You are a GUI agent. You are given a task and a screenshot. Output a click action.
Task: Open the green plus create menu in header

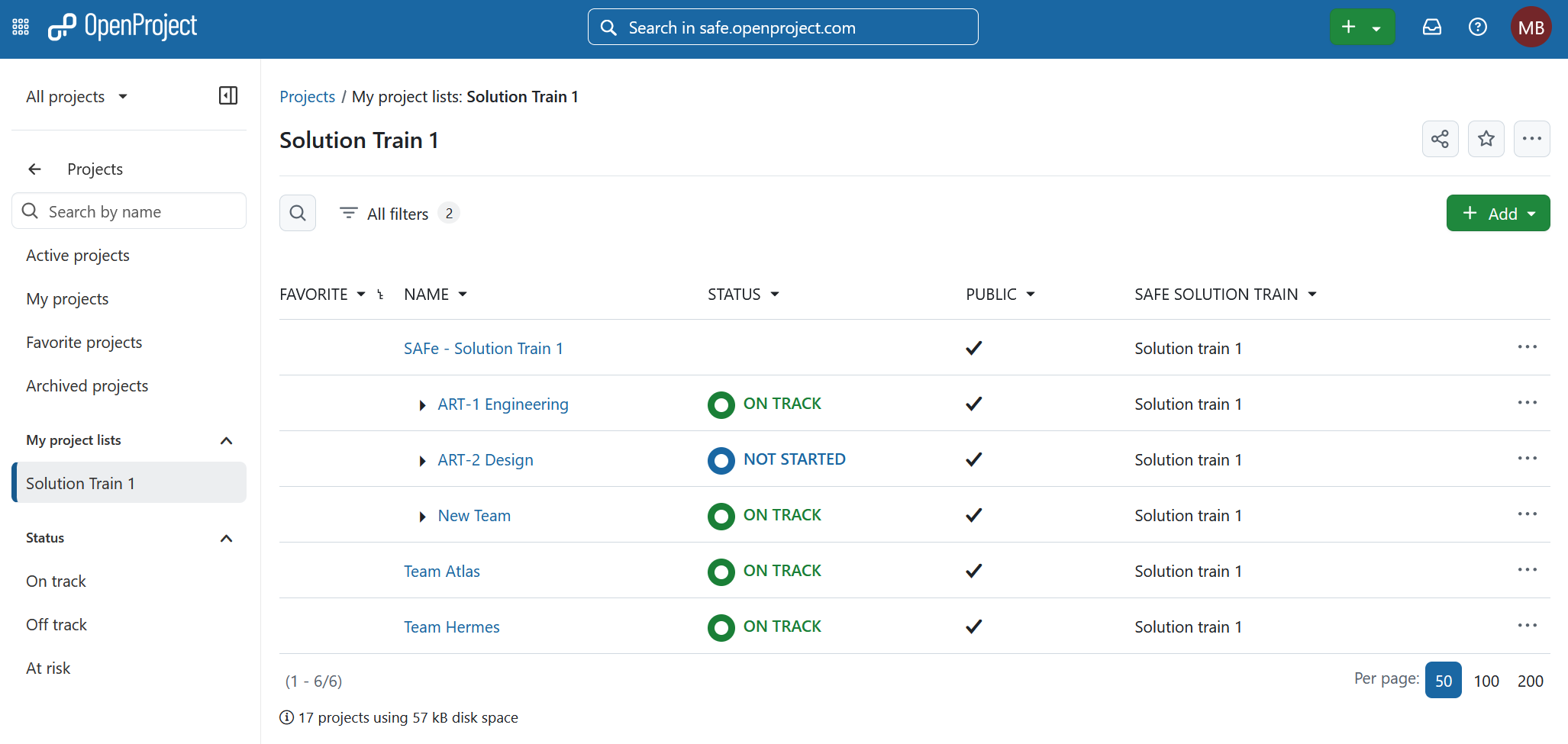[1362, 27]
